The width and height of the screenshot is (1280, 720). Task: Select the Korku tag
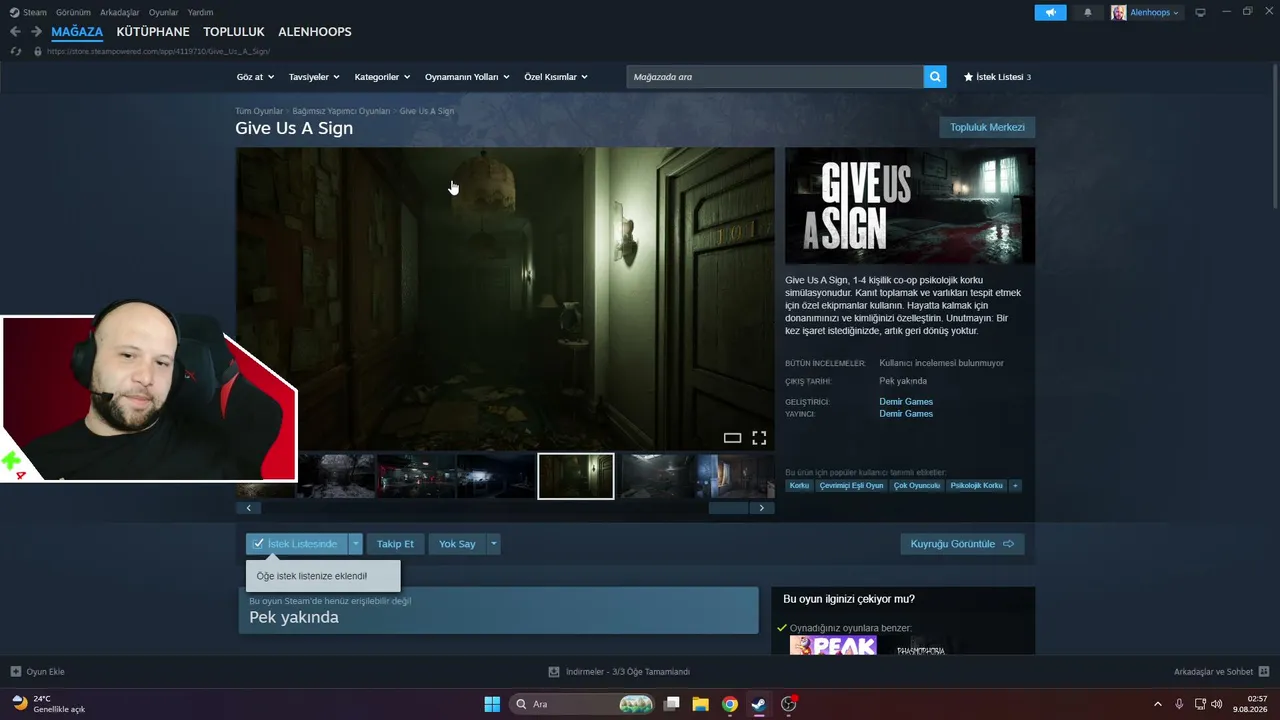click(x=799, y=486)
